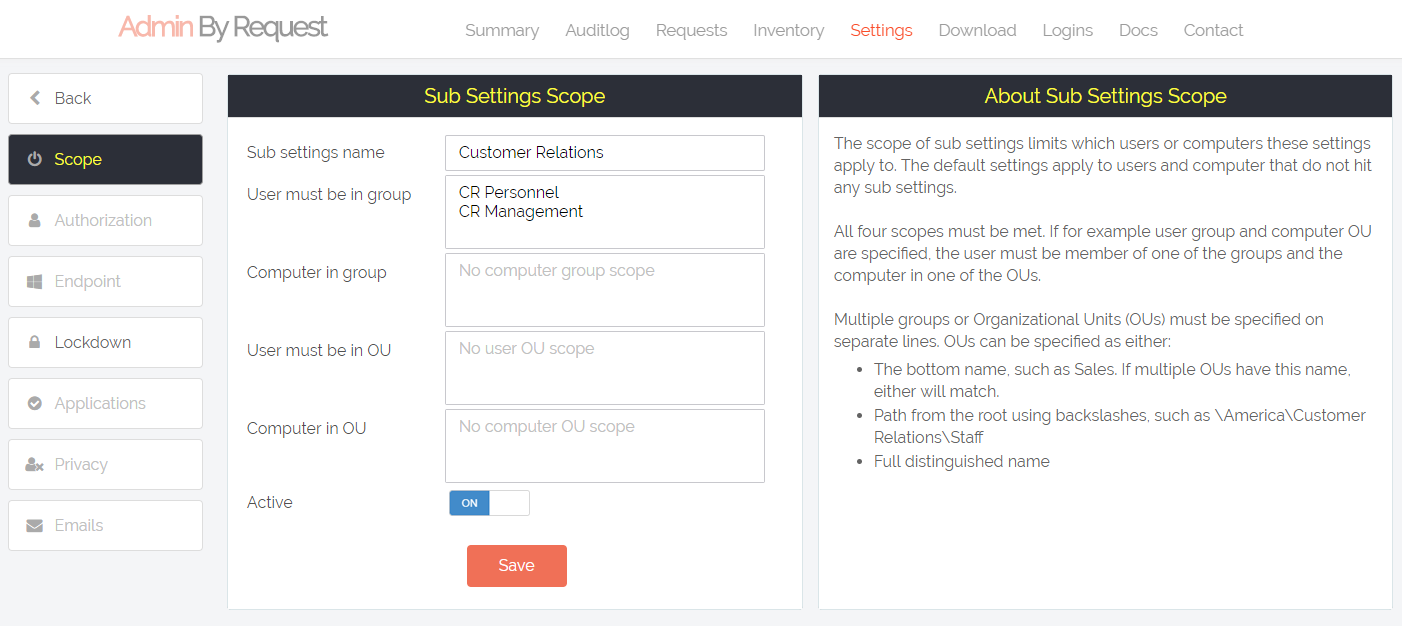
Task: Select the Computer in OU textbox
Action: tap(604, 446)
